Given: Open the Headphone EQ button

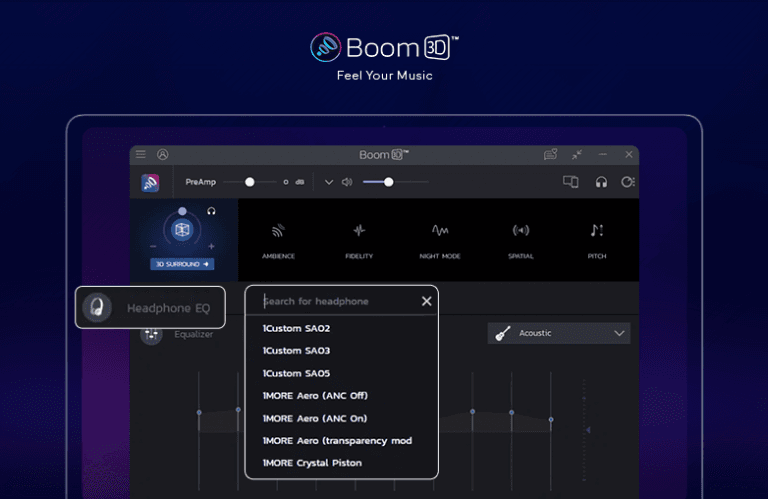Looking at the screenshot, I should coord(150,308).
